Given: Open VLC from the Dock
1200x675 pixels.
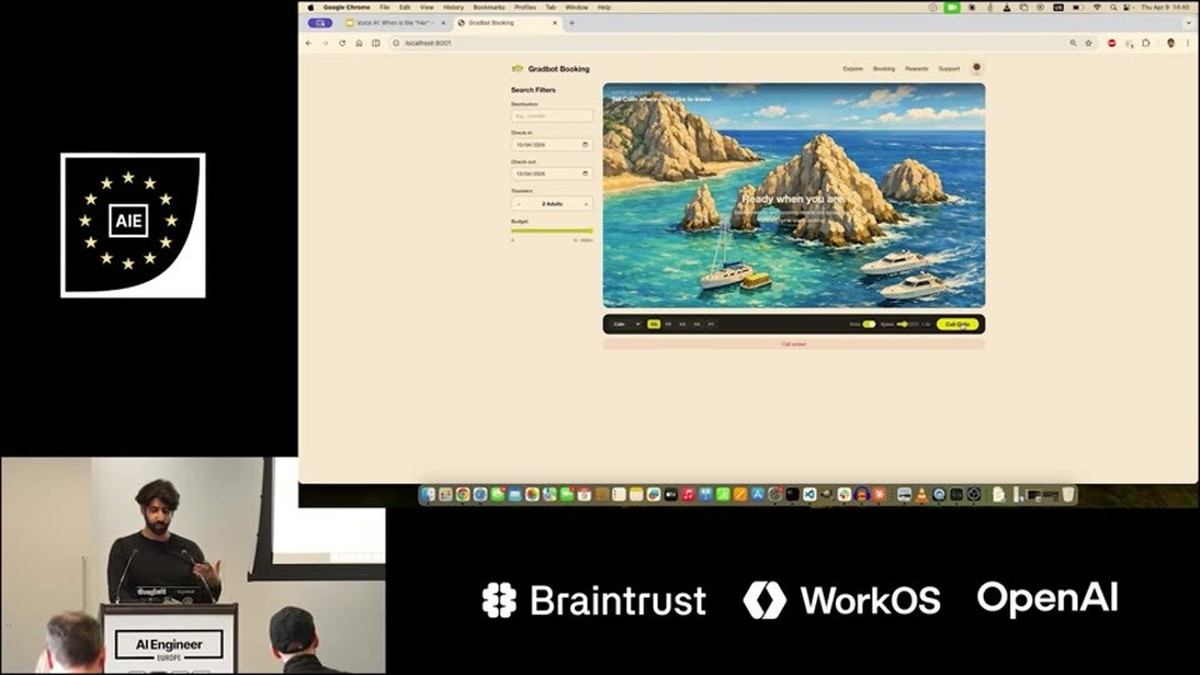Looking at the screenshot, I should [921, 494].
